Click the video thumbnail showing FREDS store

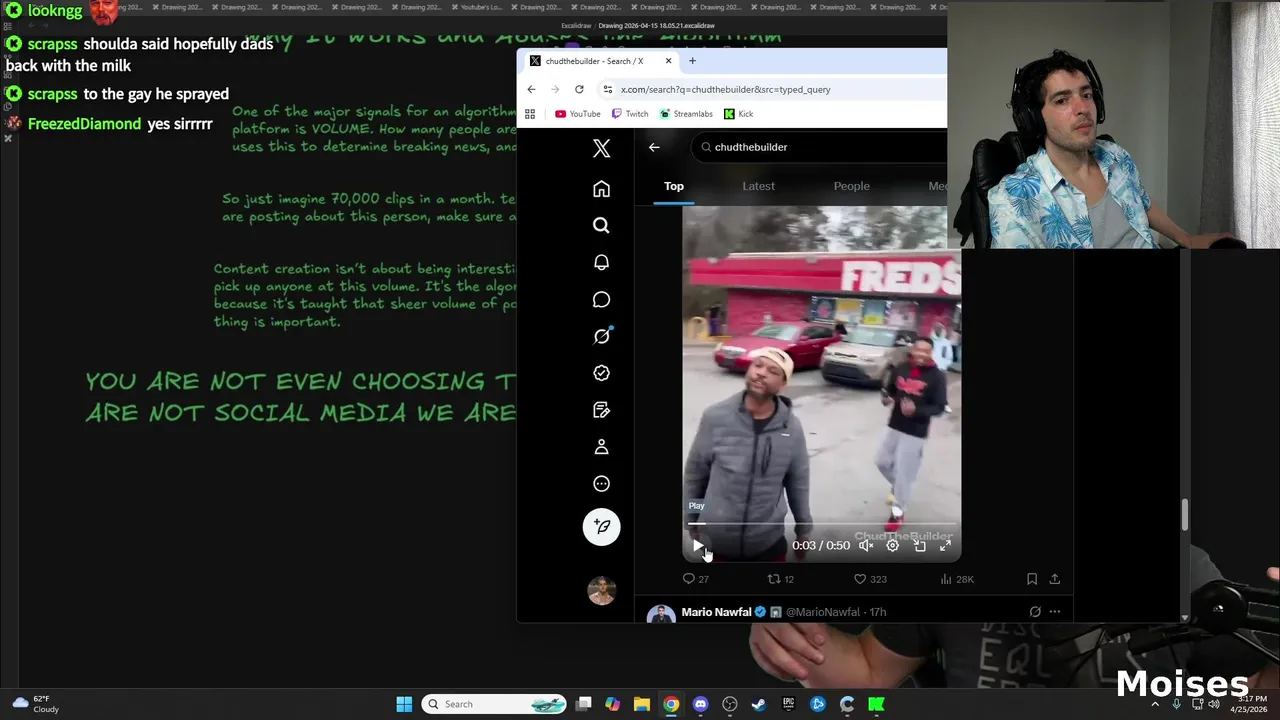tap(822, 383)
